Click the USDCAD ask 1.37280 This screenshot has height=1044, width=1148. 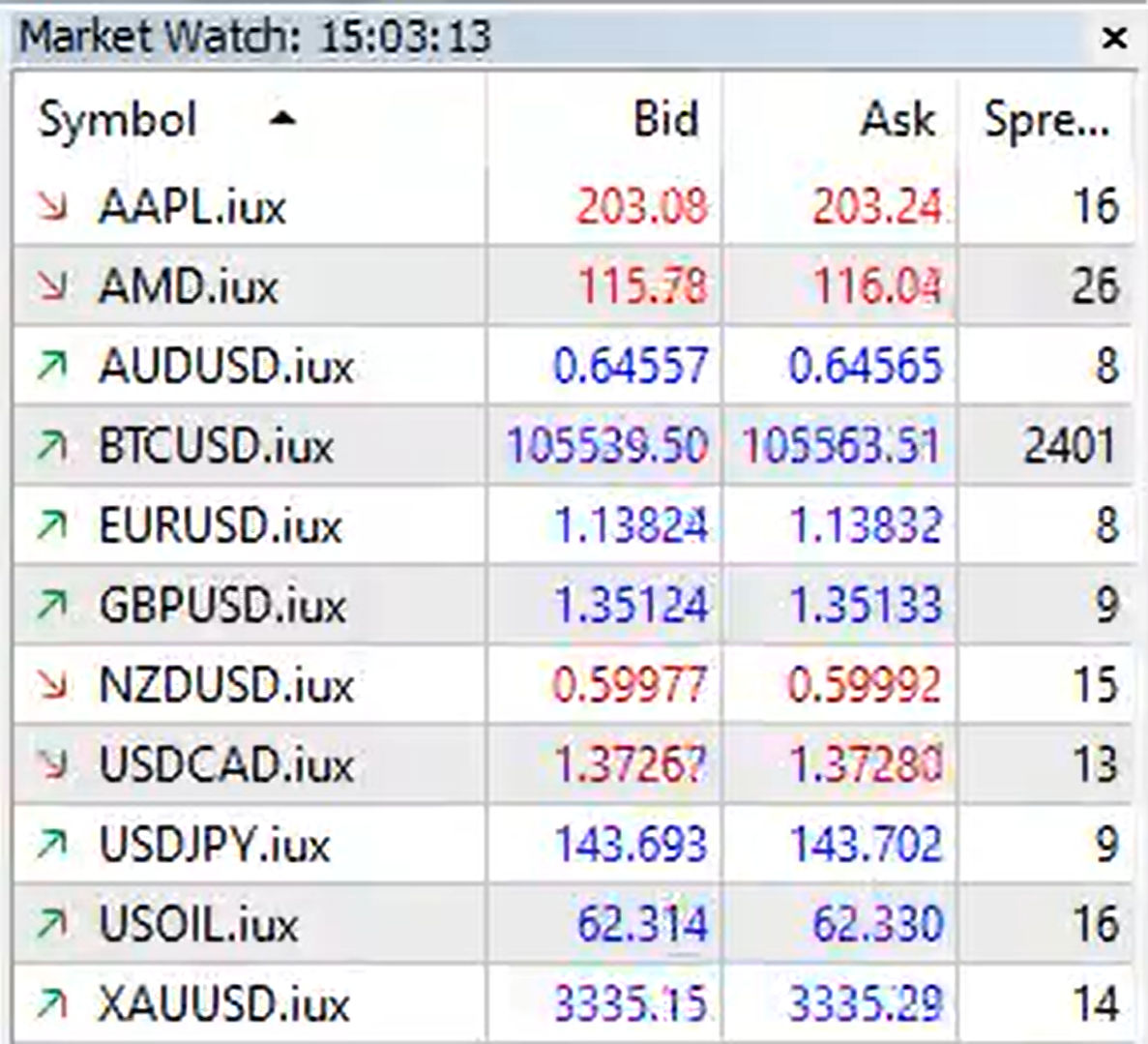pyautogui.click(x=867, y=765)
